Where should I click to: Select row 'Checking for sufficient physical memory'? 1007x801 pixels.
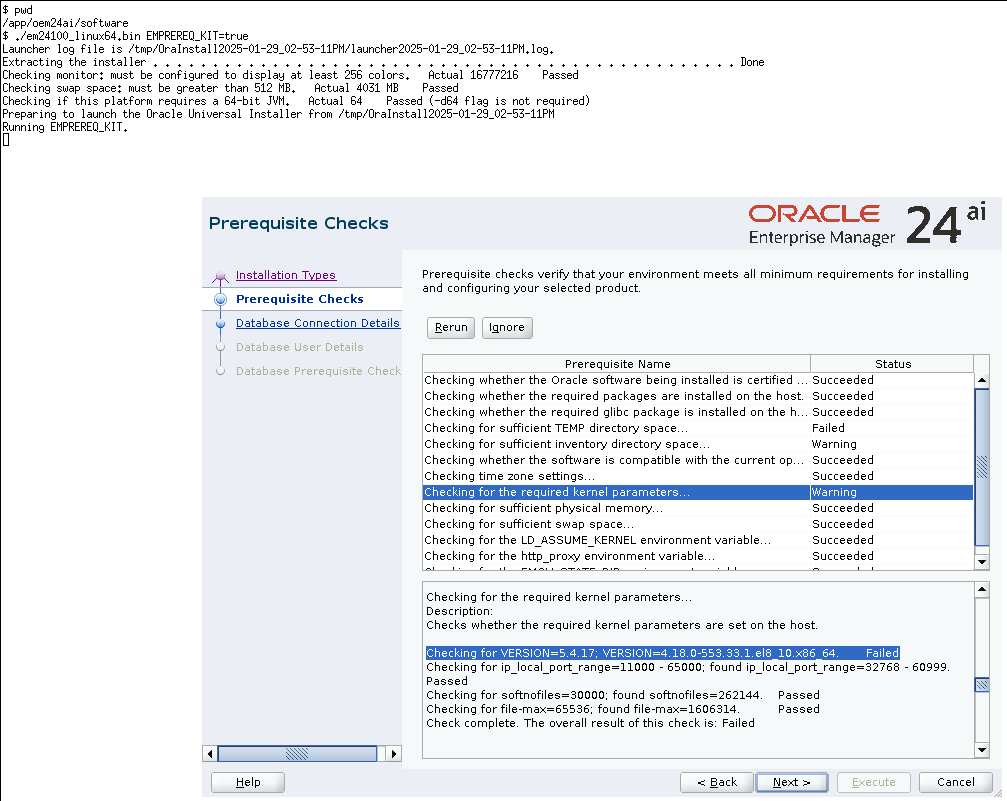coord(698,508)
